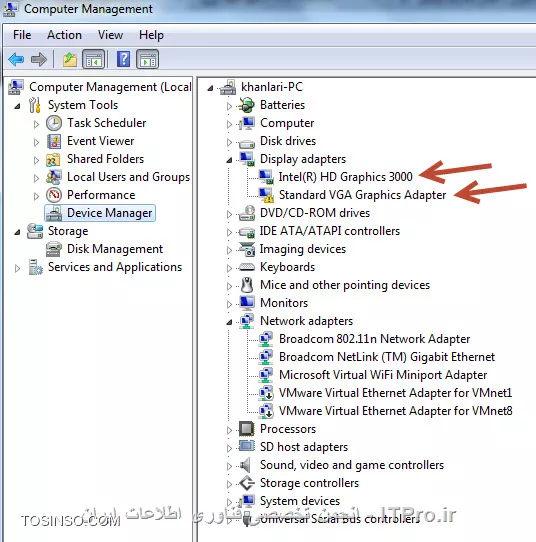Open the Action menu
This screenshot has width=536, height=542.
point(64,35)
